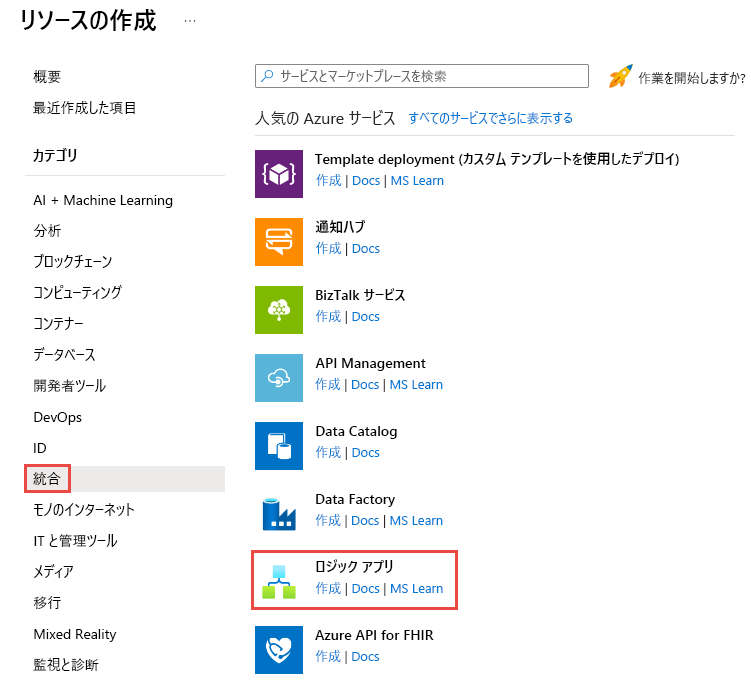The width and height of the screenshot is (751, 681).
Task: Select the DevOps category
Action: click(x=57, y=417)
